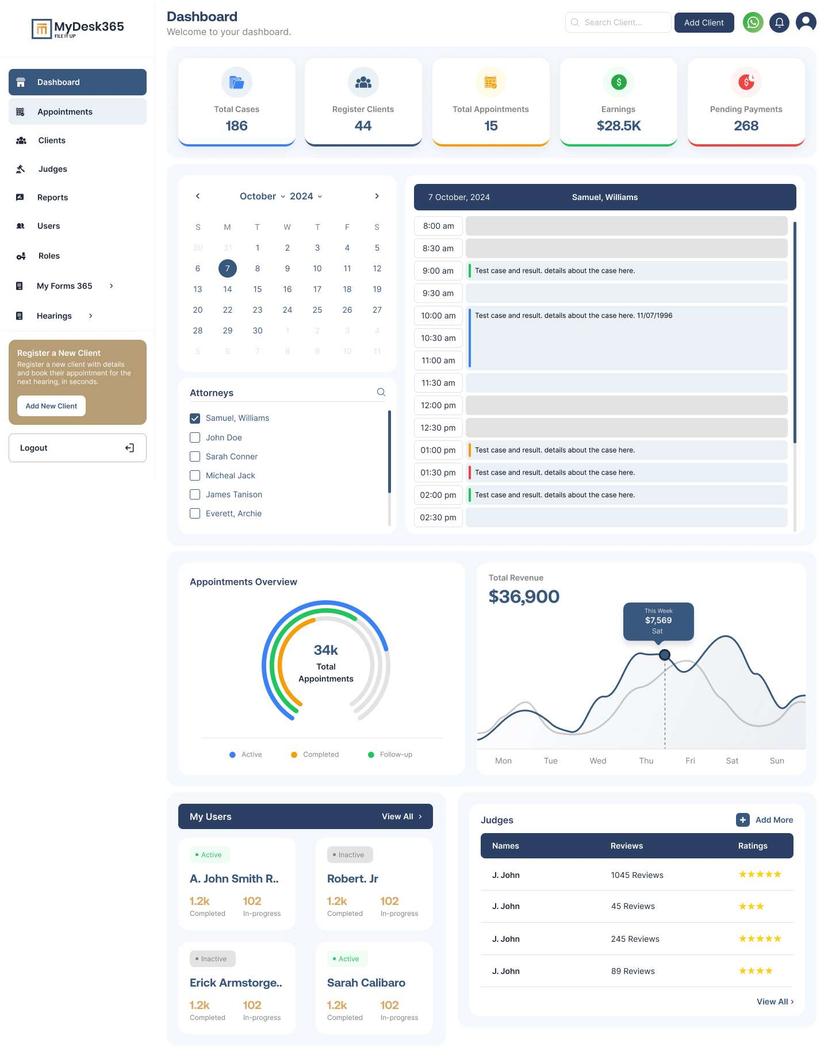The image size is (828, 1063).
Task: Toggle the Active legend in Appointments Overview
Action: (x=245, y=755)
